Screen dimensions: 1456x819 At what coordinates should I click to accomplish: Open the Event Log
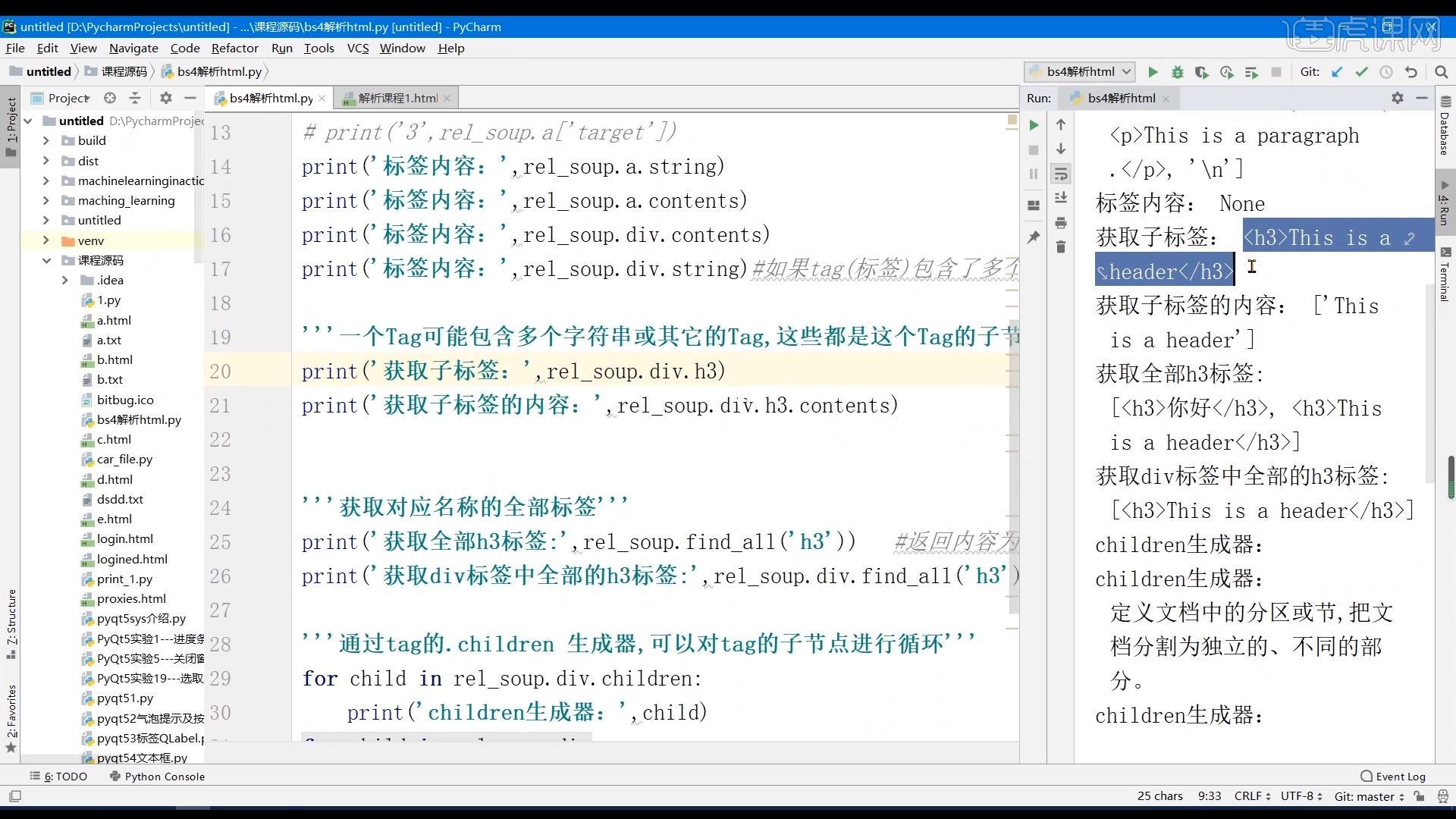(x=1401, y=776)
